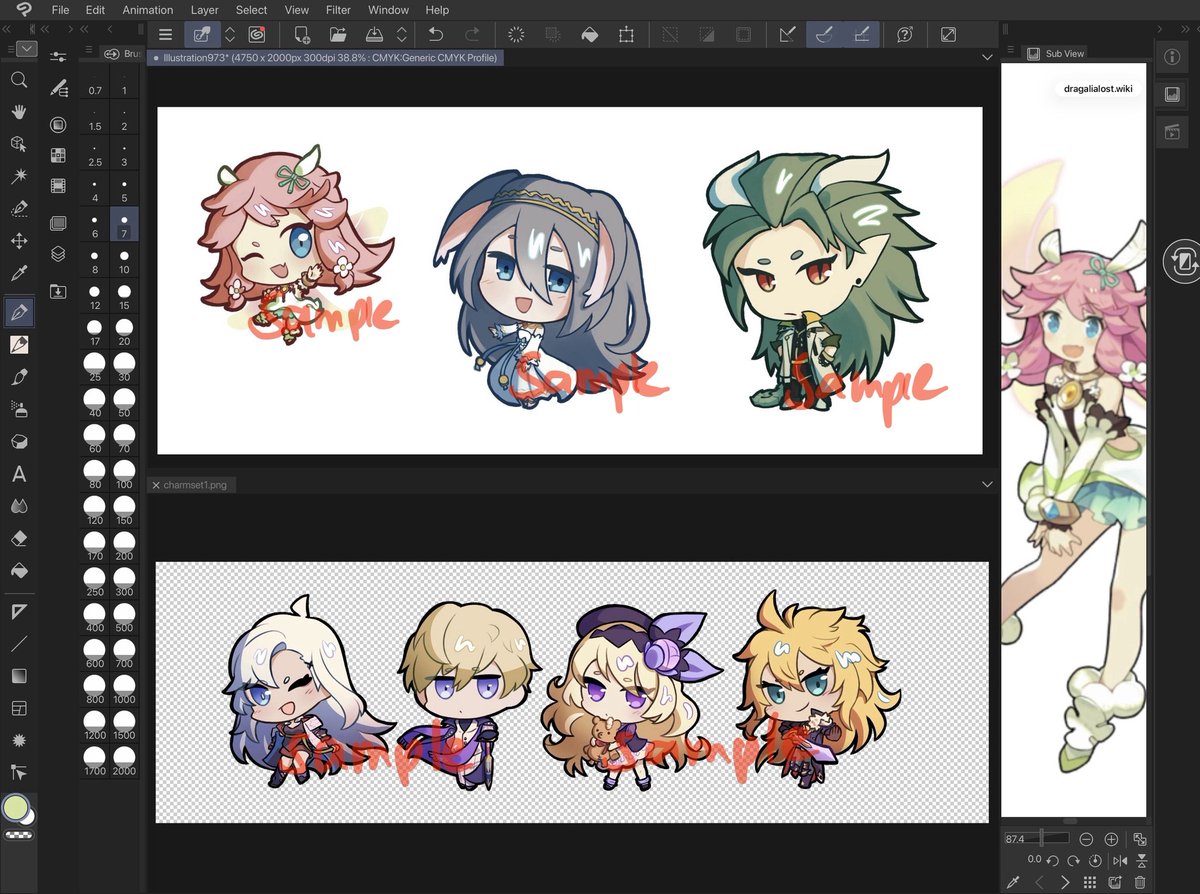Click the New document icon

click(301, 34)
